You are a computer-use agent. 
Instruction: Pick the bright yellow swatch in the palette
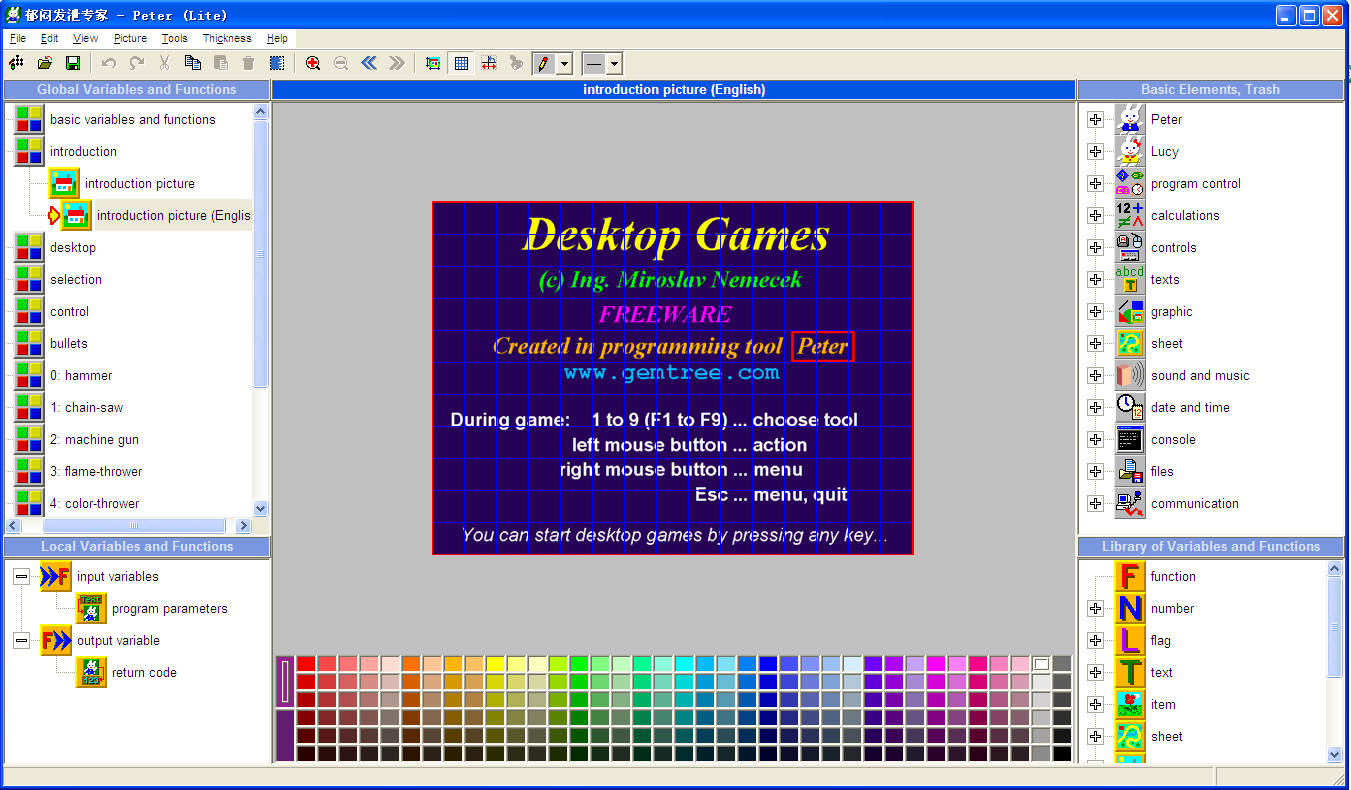[x=495, y=664]
